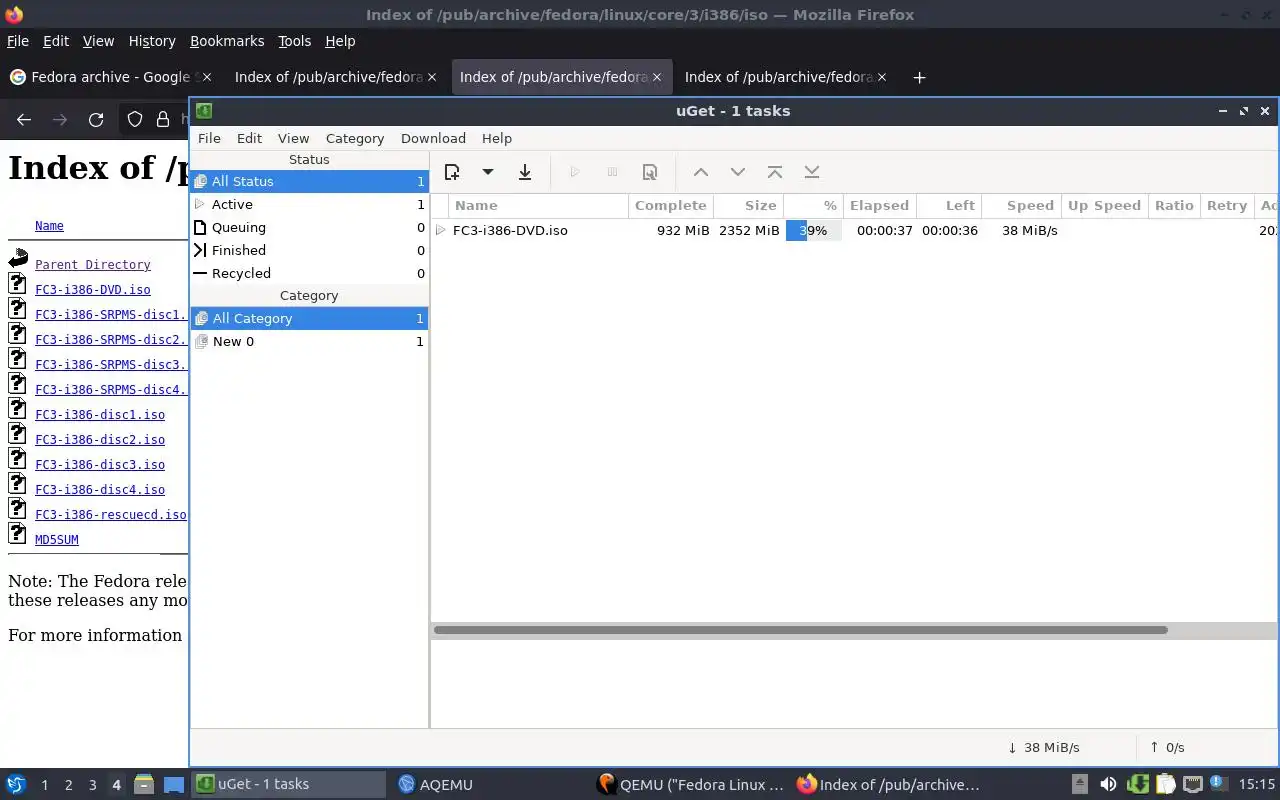Open the uGet Download menu

click(433, 138)
